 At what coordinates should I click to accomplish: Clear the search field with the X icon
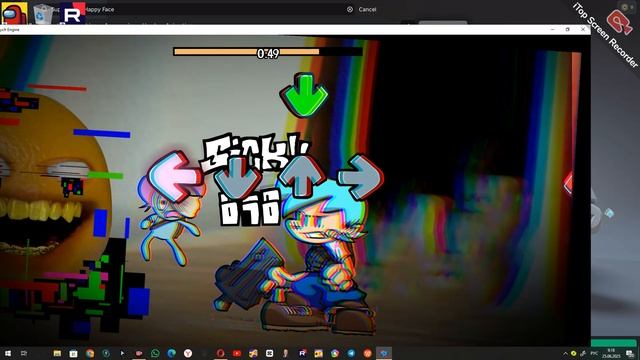point(350,9)
